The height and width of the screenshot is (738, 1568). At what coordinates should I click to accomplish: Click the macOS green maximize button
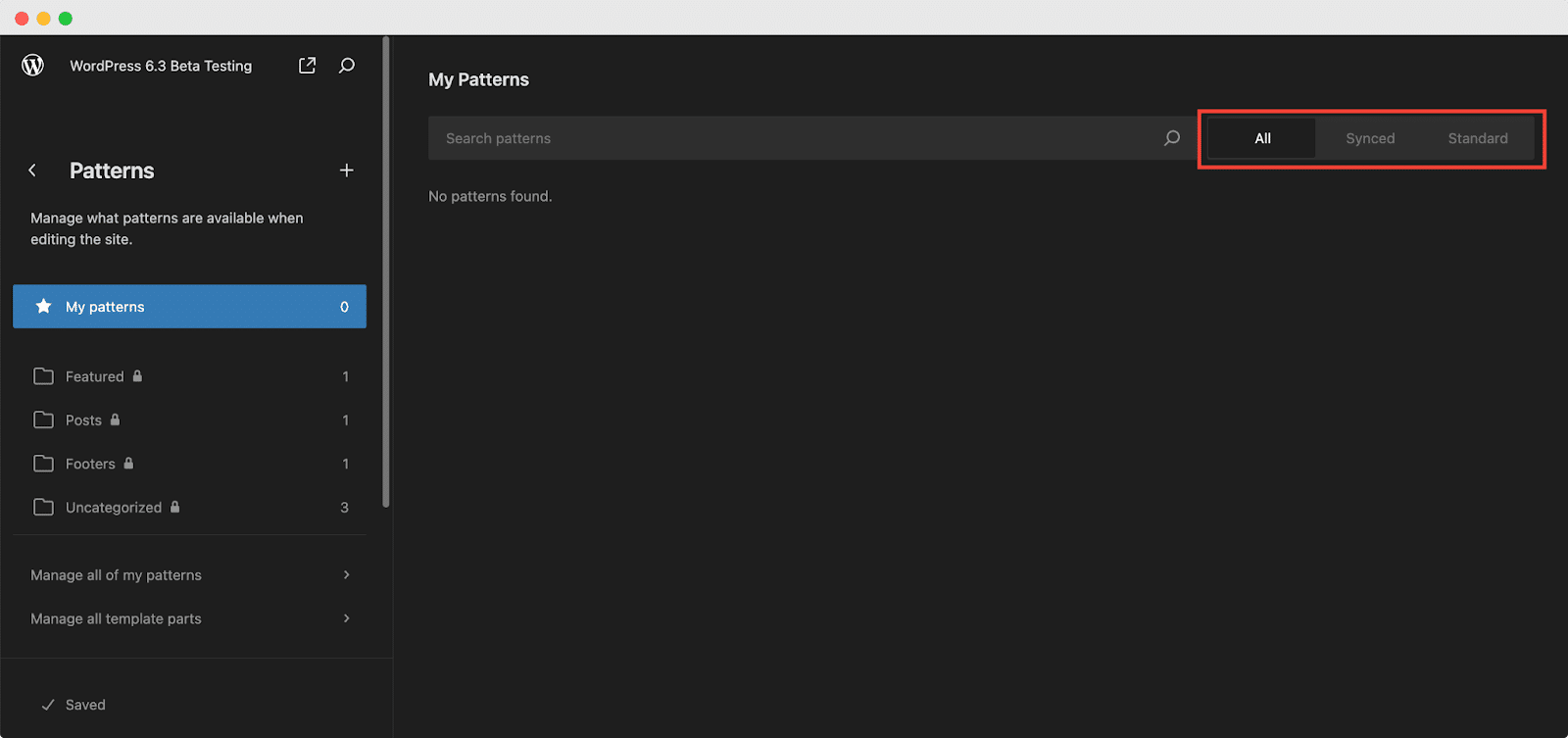pyautogui.click(x=66, y=19)
